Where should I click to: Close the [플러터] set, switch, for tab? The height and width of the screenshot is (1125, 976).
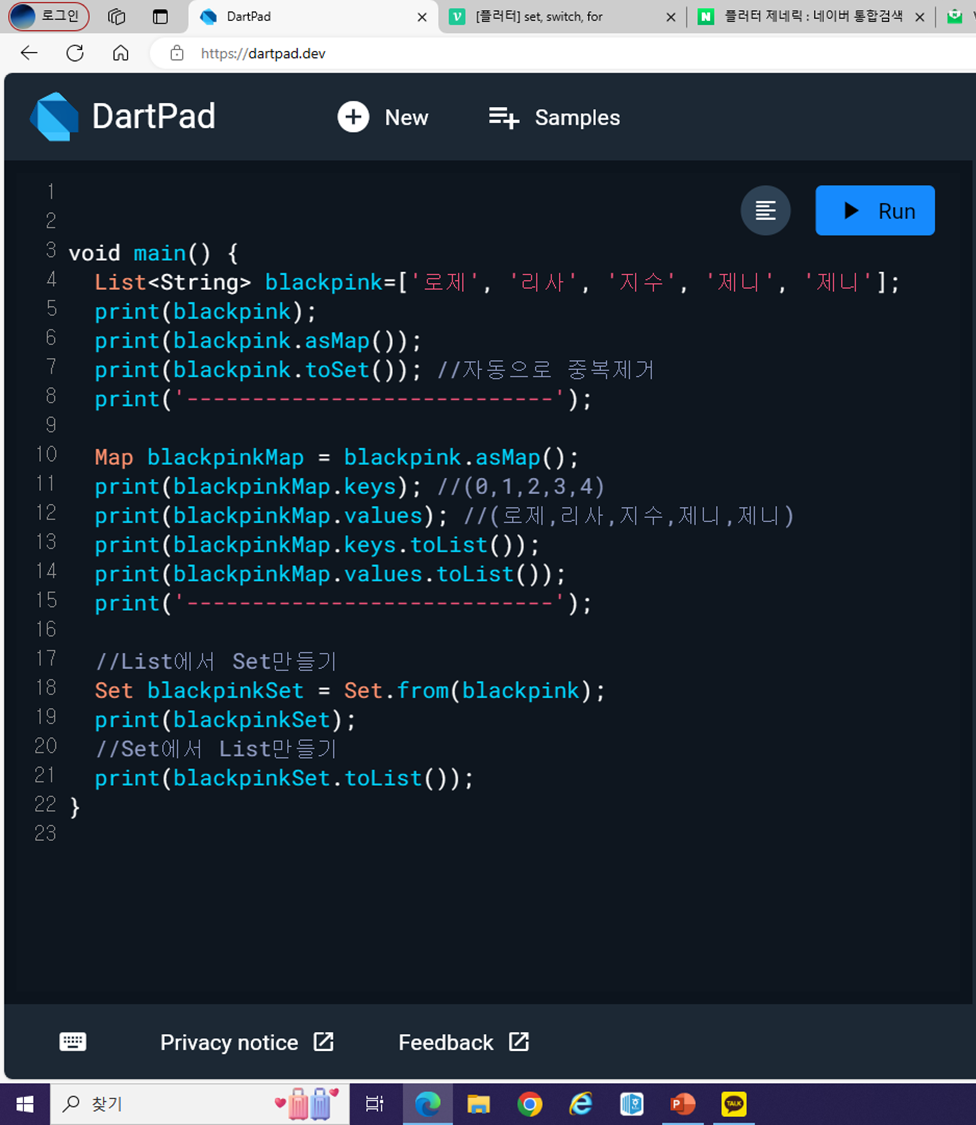click(x=670, y=17)
